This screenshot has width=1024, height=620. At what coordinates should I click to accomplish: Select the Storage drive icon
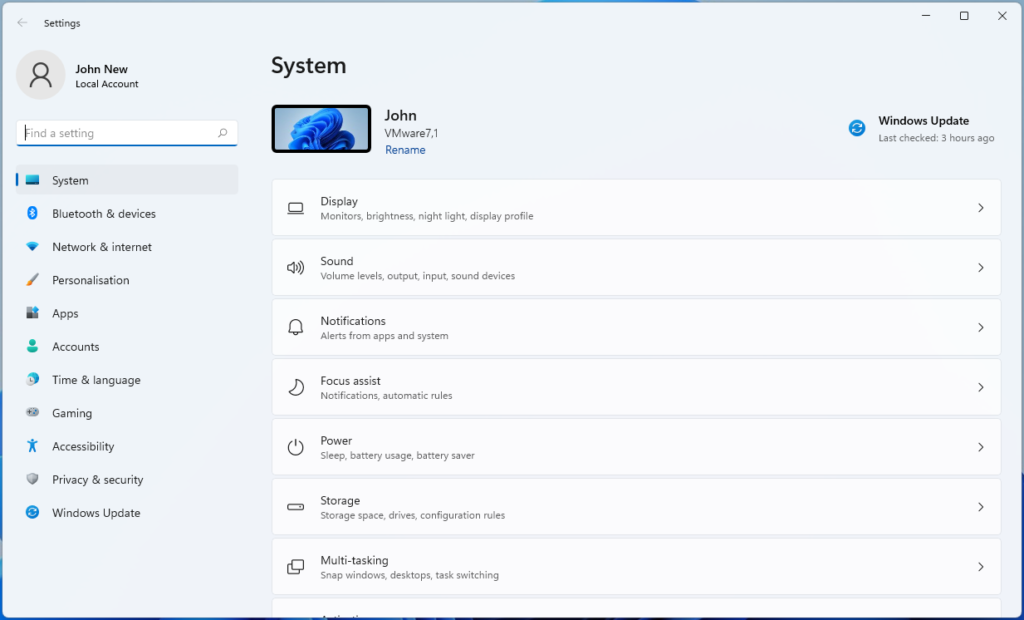pos(295,506)
